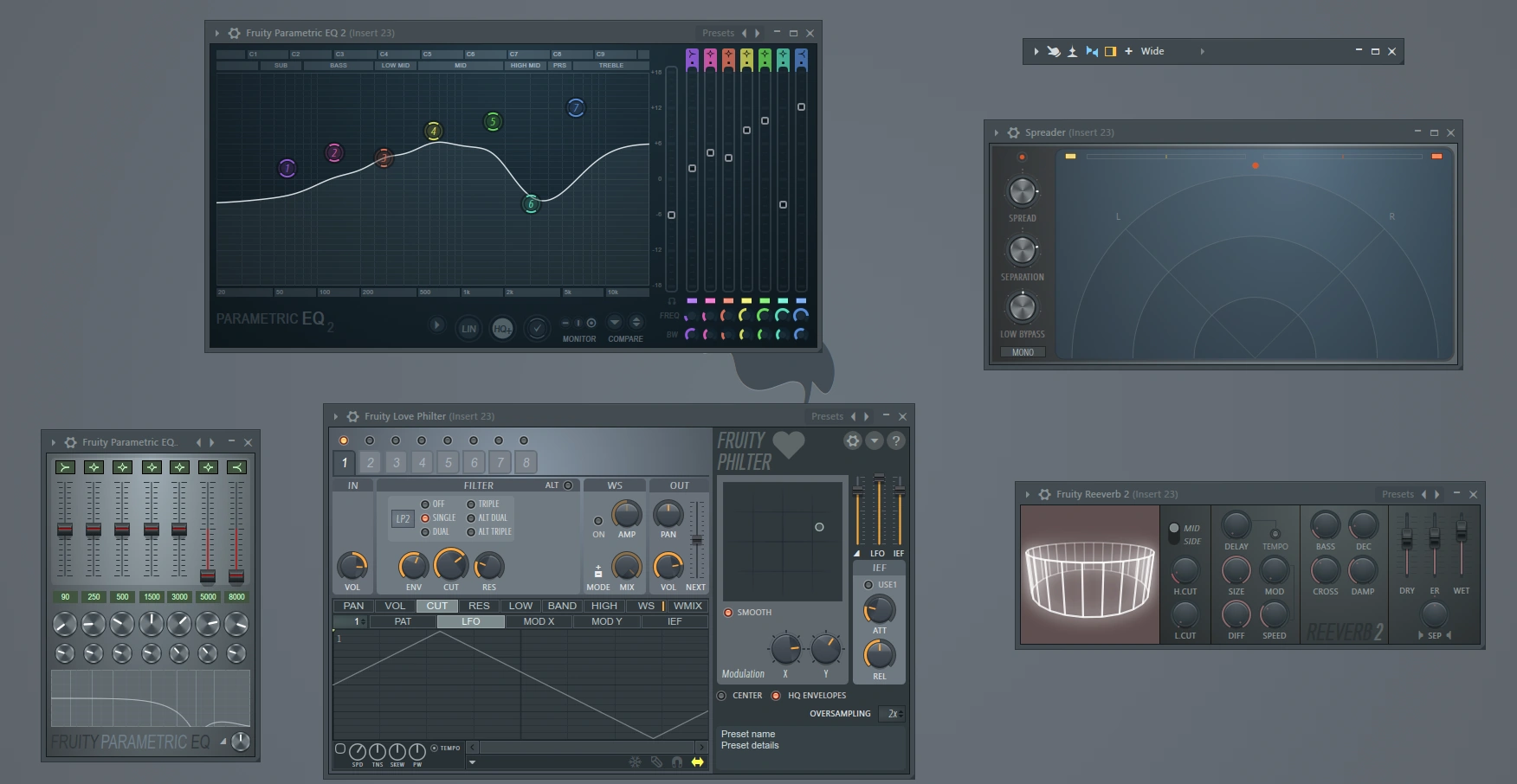Click the headphone icon in Parametric EQ 2
The image size is (1517, 784).
[x=672, y=301]
